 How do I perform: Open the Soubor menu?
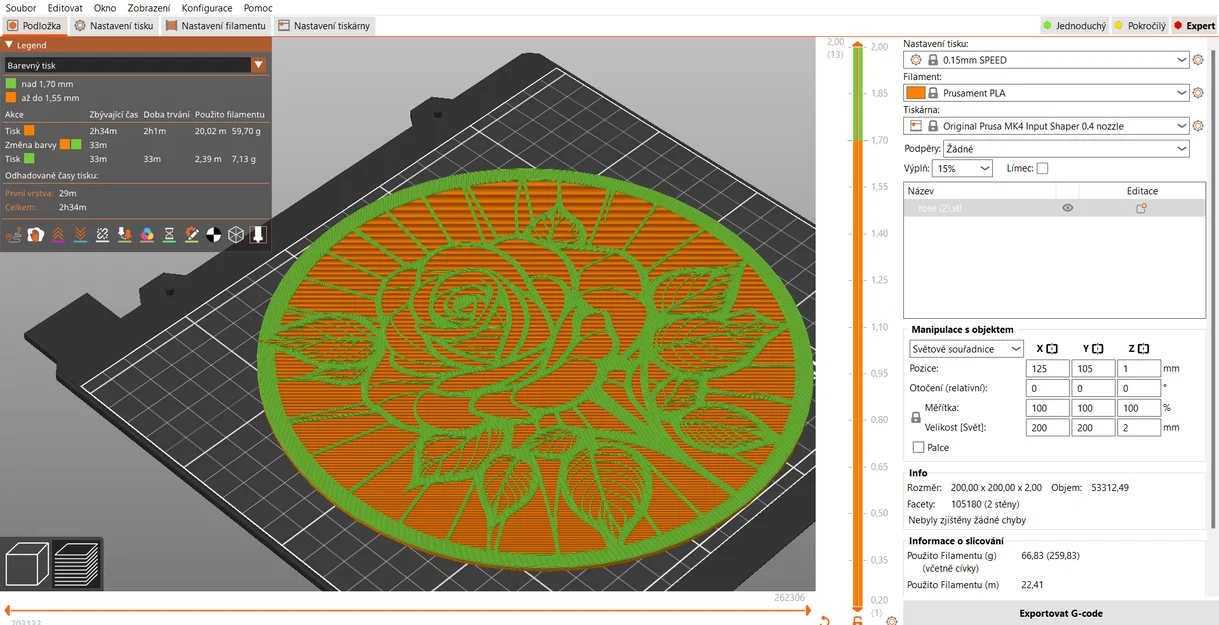click(20, 7)
